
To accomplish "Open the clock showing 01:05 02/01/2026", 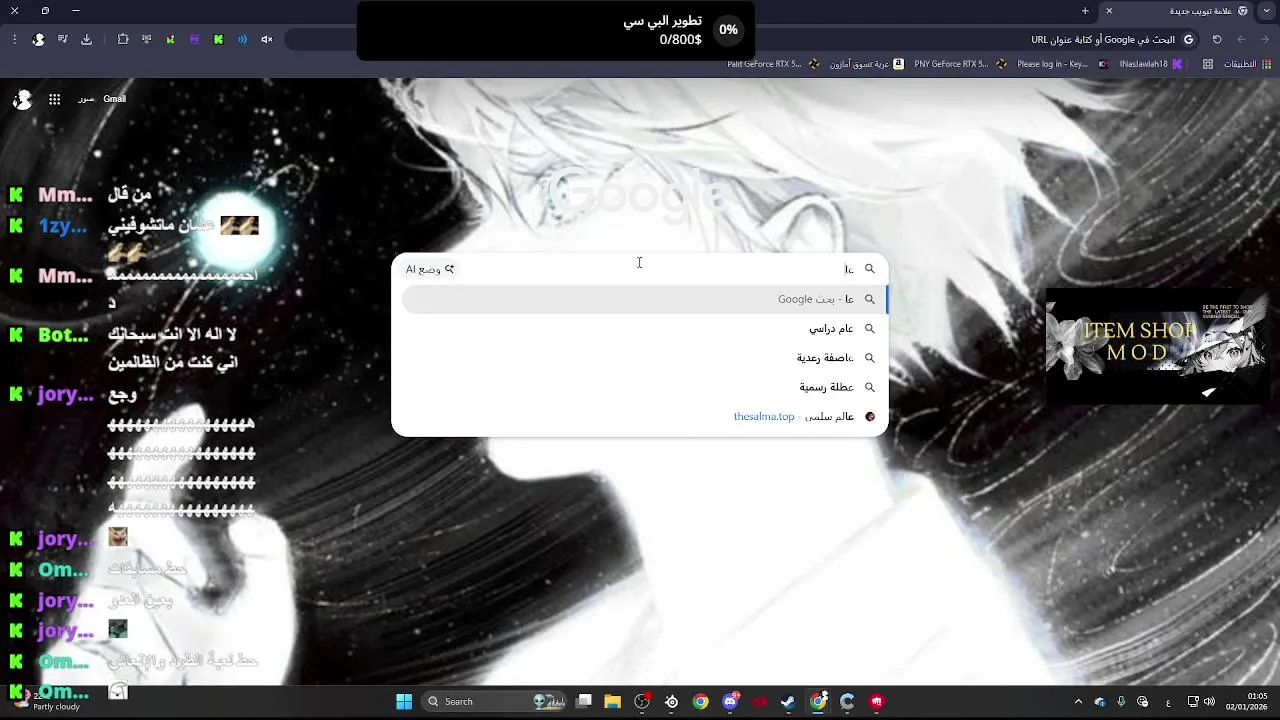I will coord(1246,702).
